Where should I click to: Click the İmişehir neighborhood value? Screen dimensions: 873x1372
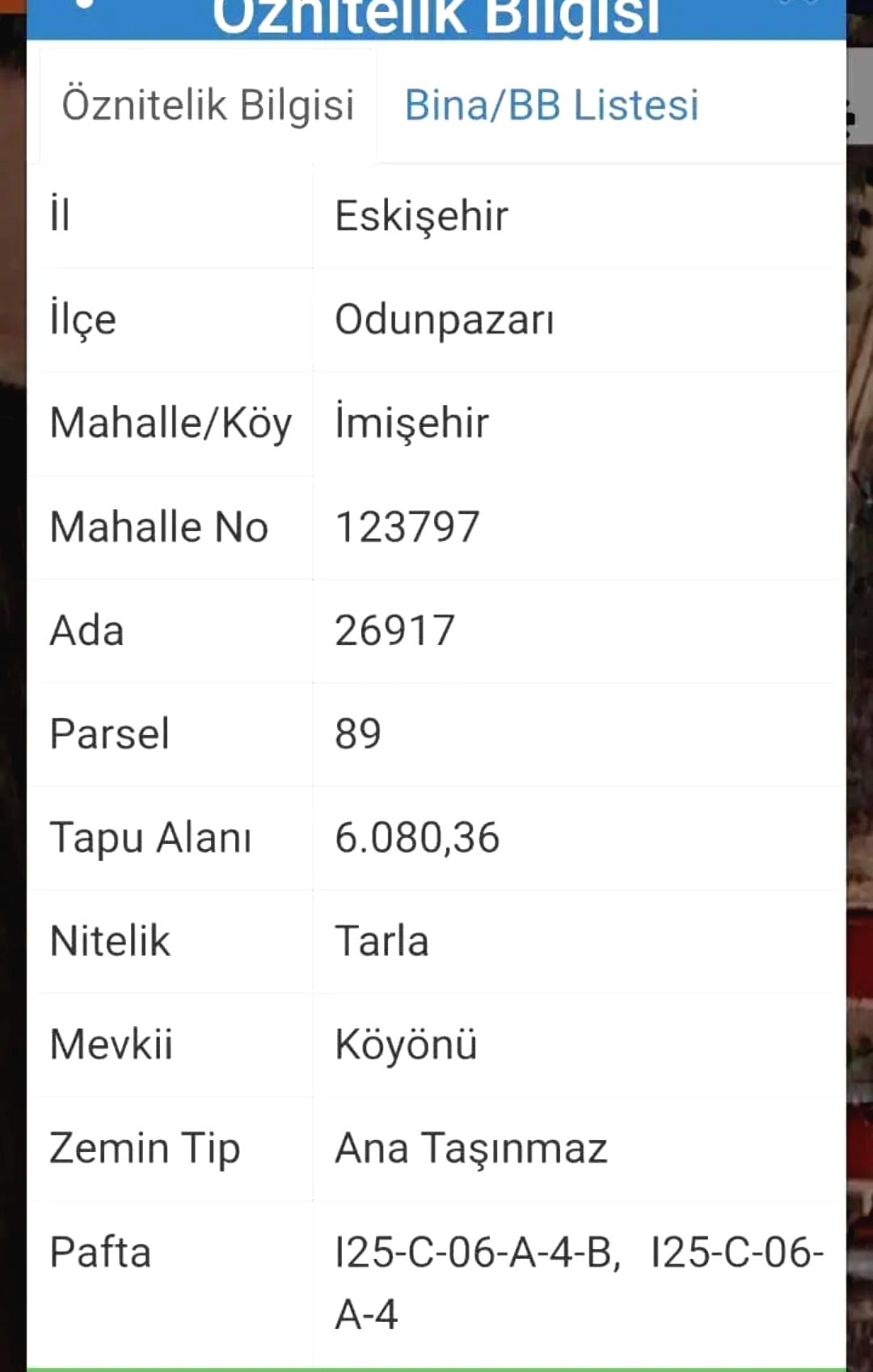point(411,423)
